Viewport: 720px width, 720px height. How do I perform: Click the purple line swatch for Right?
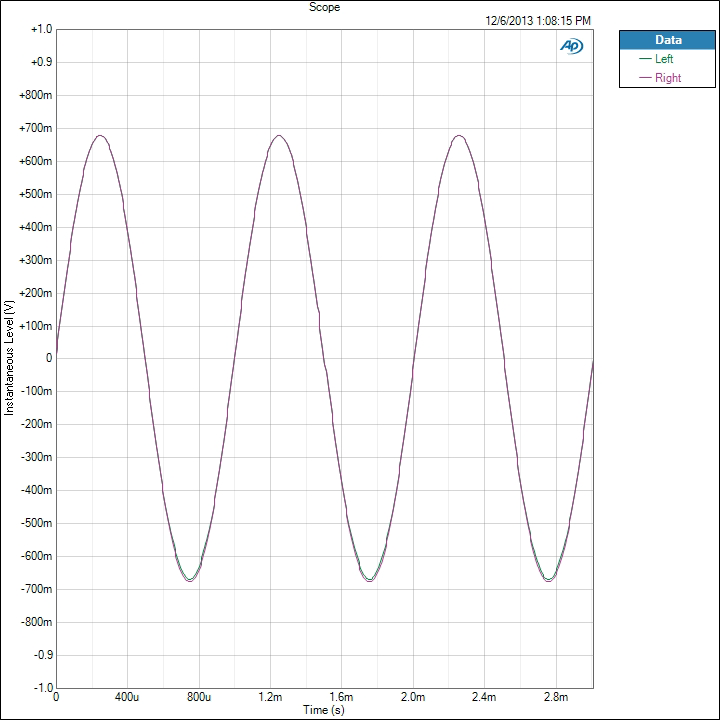pyautogui.click(x=645, y=78)
